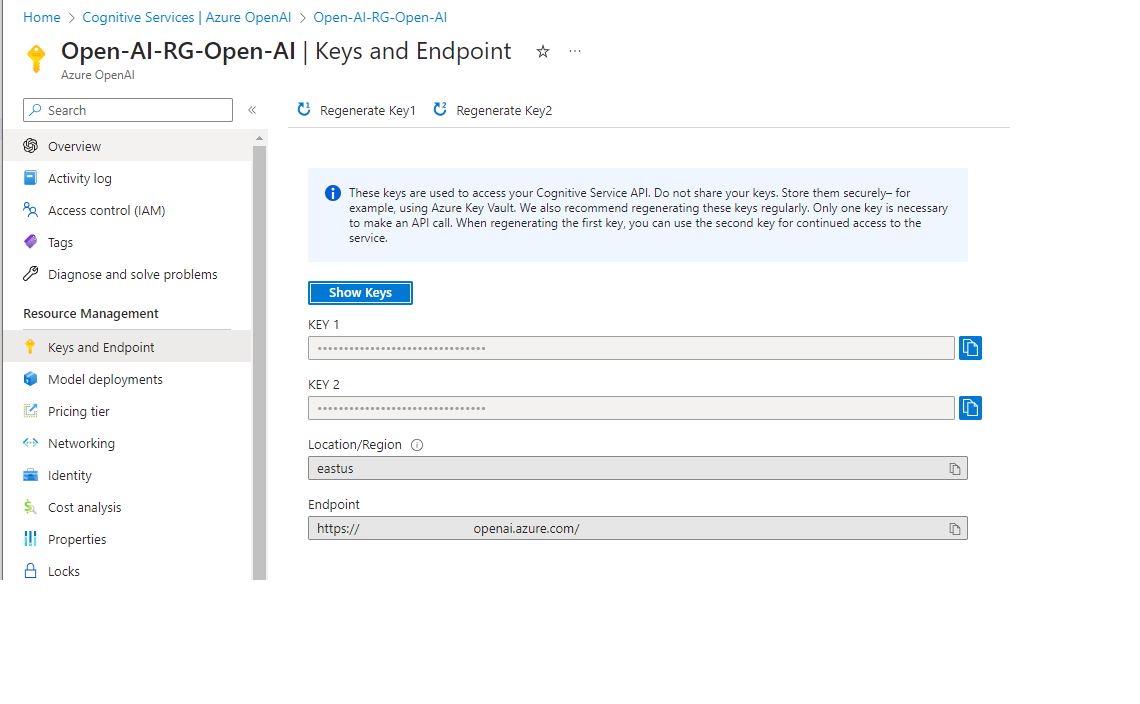The image size is (1140, 704).
Task: Open Cognitive Services | Azure OpenAI breadcrumb
Action: 187,17
